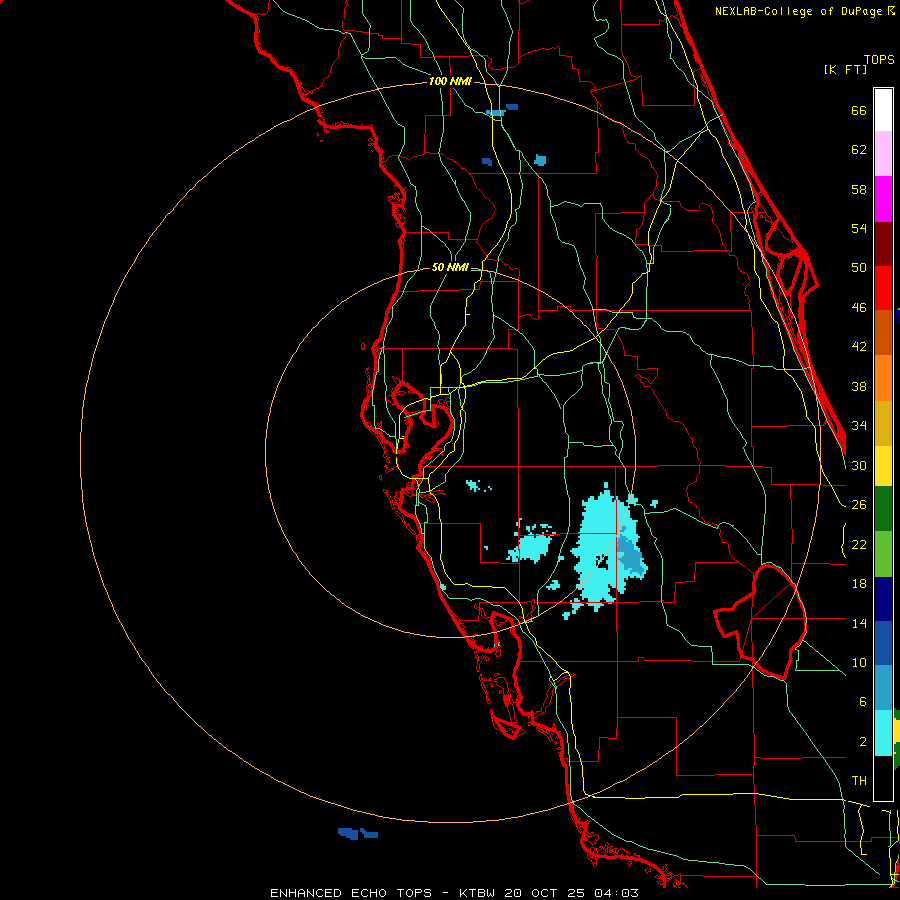Click legend value 46
900x900 pixels.
coord(859,308)
